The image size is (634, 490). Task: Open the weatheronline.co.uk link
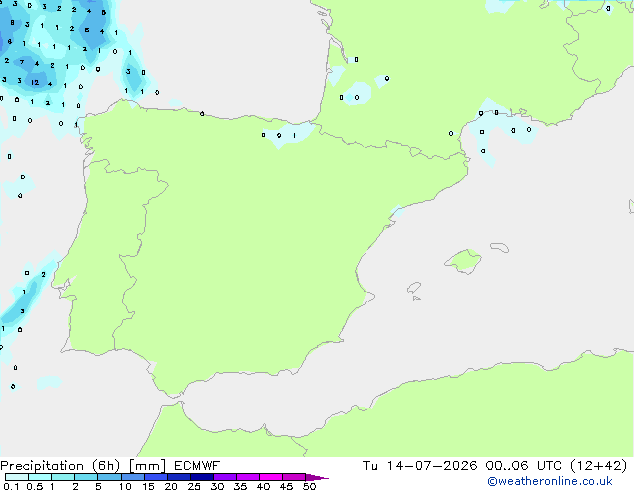pyautogui.click(x=550, y=481)
